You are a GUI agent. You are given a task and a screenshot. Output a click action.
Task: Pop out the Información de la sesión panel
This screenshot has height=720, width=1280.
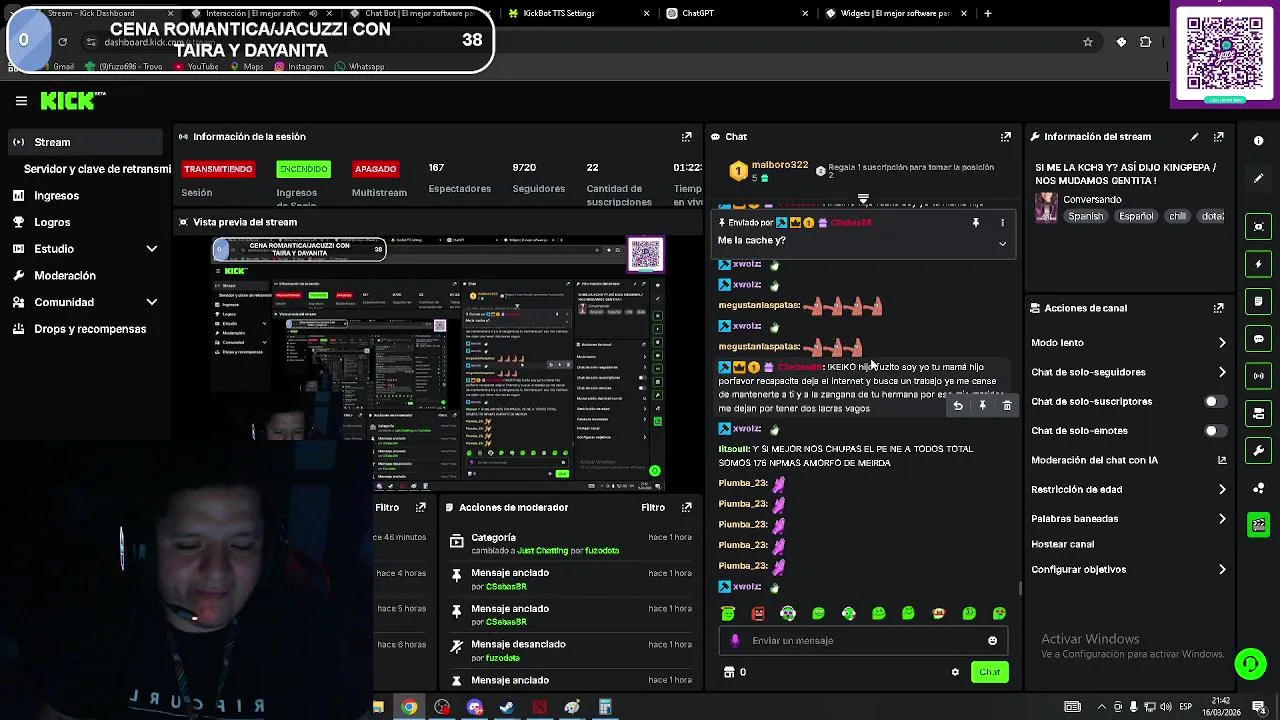tap(686, 137)
